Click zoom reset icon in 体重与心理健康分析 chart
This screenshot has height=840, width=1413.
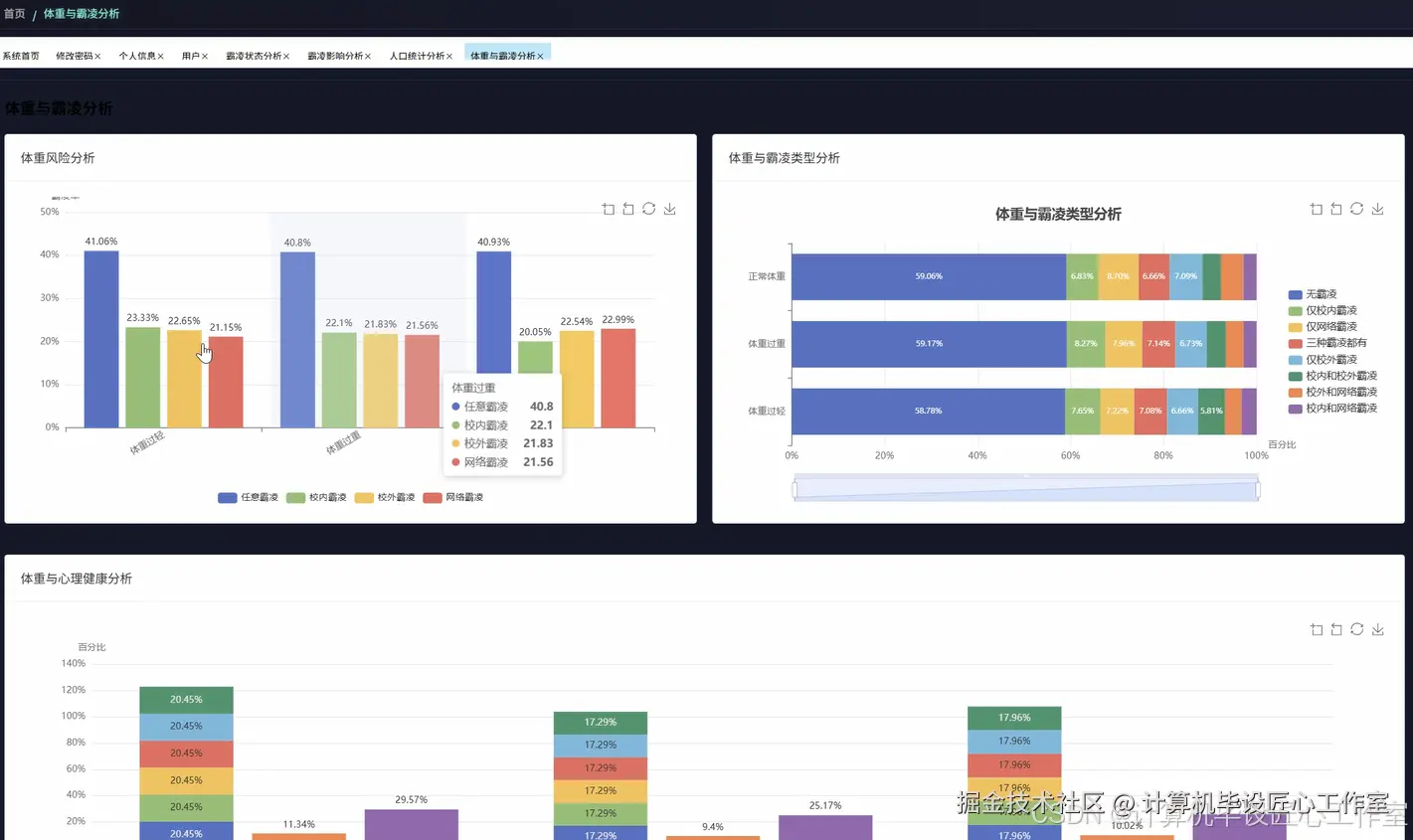[x=1336, y=629]
